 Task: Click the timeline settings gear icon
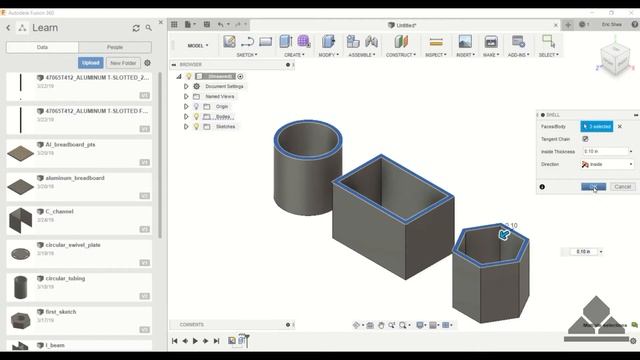633,341
